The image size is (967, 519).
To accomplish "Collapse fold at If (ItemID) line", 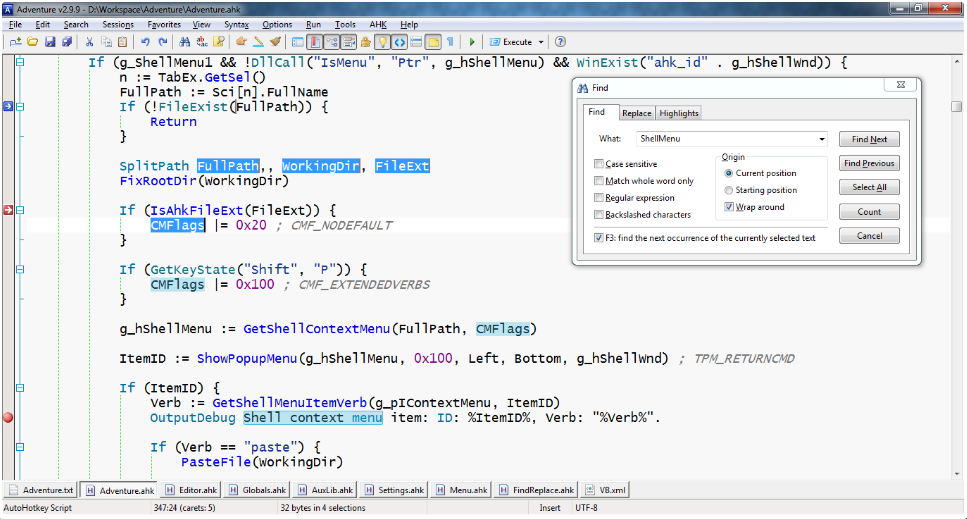I will click(x=20, y=388).
